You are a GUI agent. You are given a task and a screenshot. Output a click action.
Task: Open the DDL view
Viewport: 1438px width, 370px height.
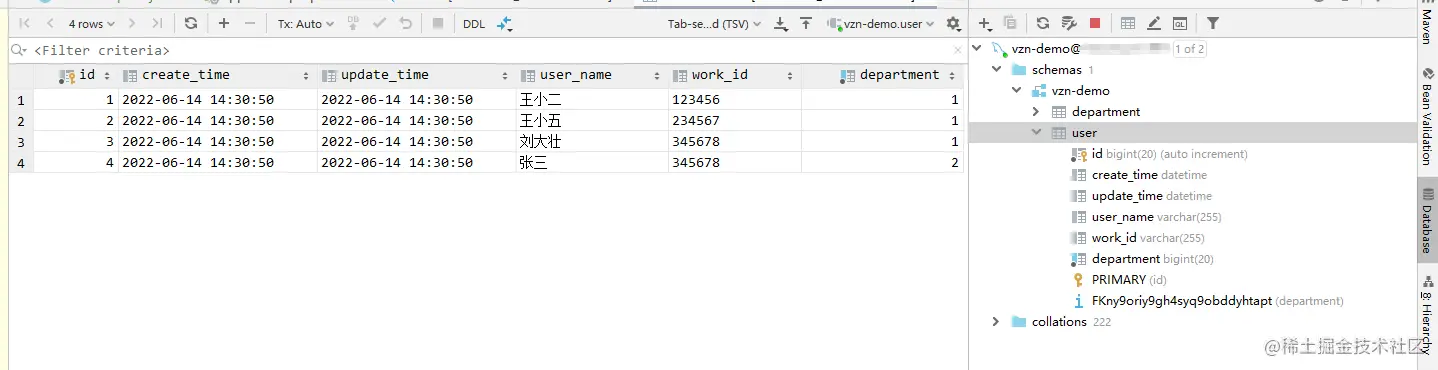(474, 24)
